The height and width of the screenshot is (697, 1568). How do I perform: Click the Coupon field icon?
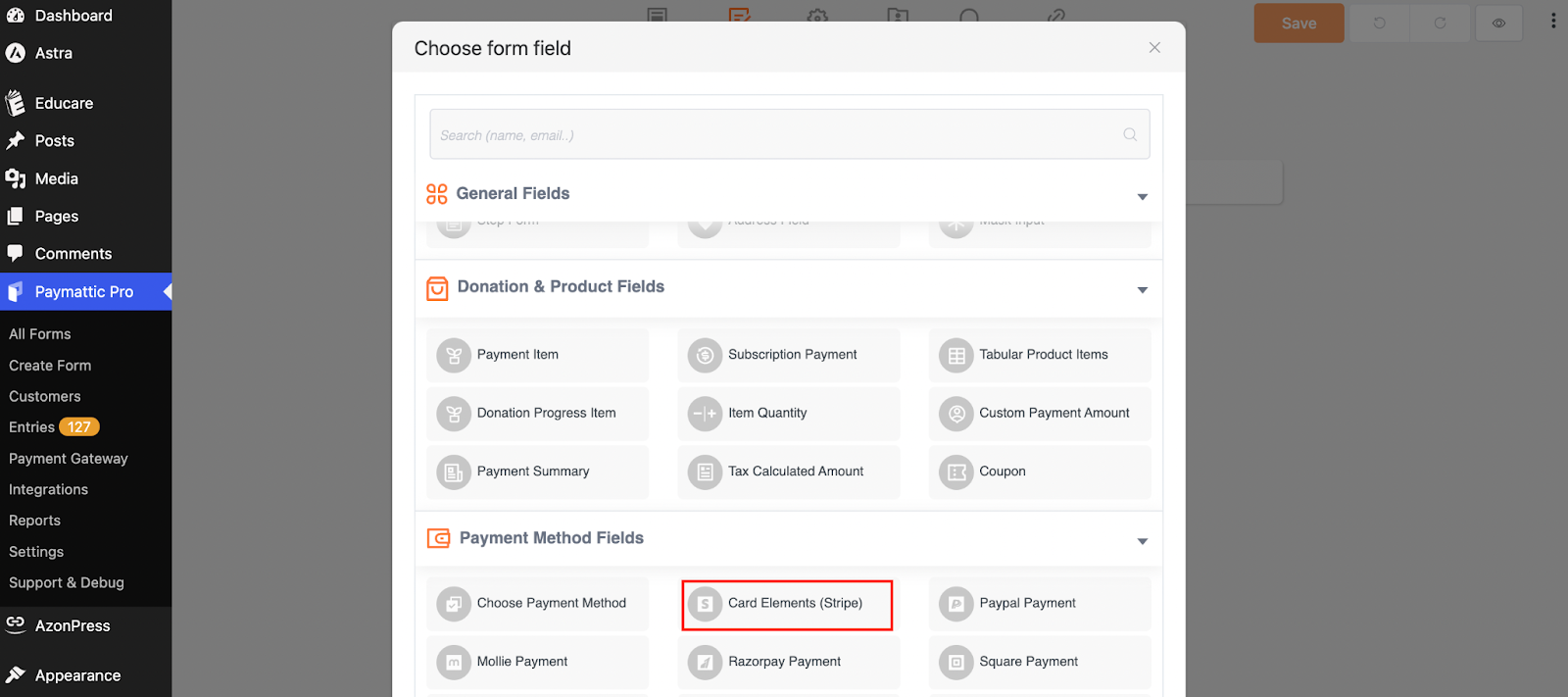[x=956, y=473]
